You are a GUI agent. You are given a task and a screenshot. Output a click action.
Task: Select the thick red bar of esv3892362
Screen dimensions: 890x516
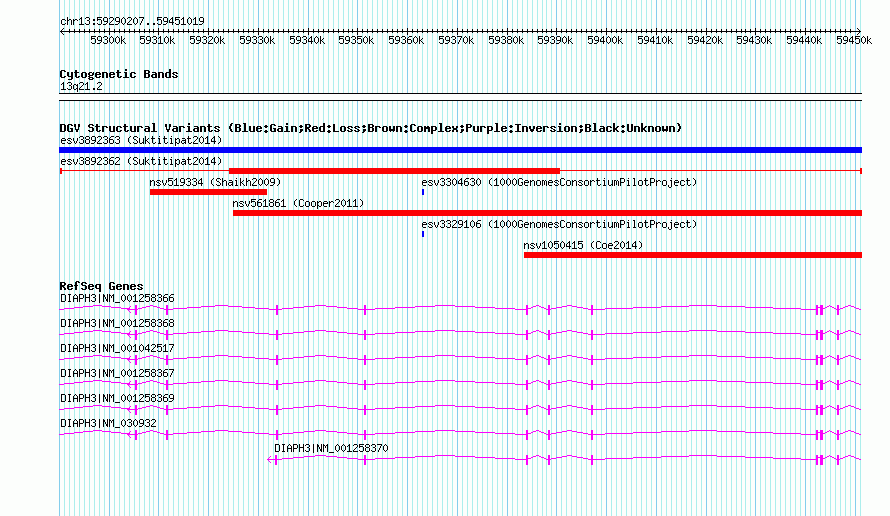pyautogui.click(x=394, y=171)
